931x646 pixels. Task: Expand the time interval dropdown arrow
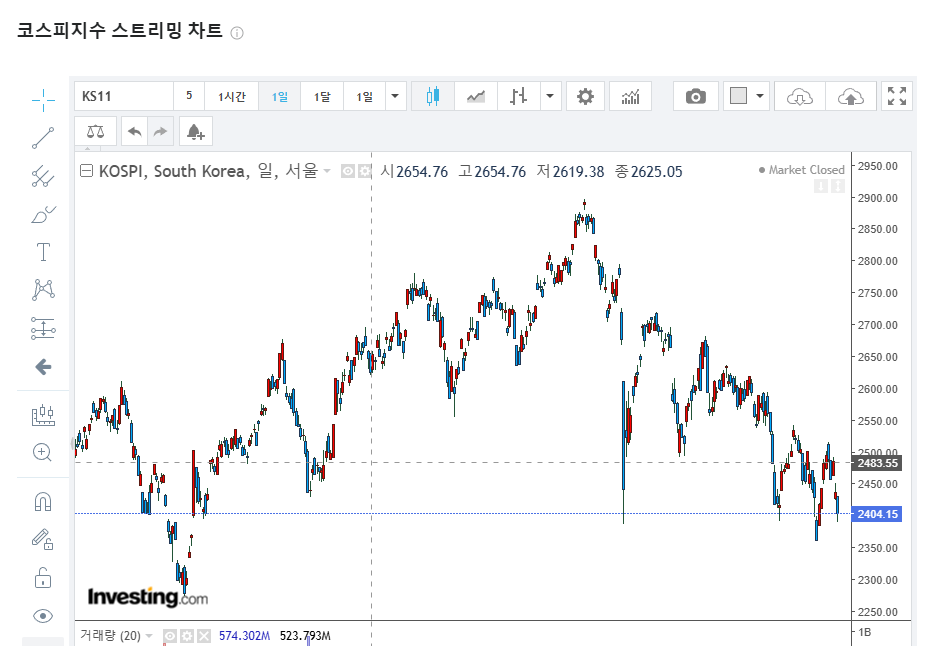(x=396, y=96)
